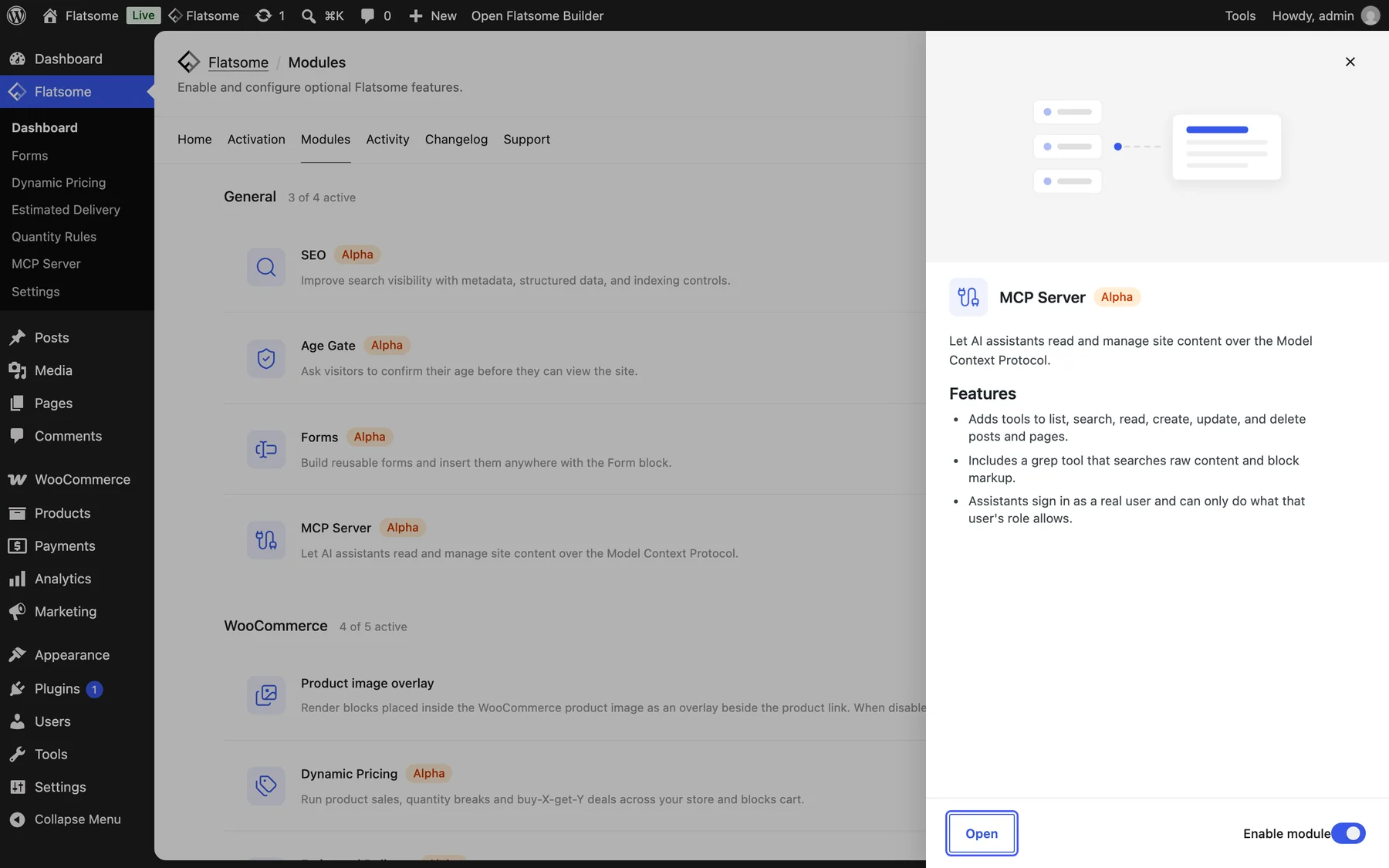Open Quantity Rules submenu item

click(x=54, y=237)
